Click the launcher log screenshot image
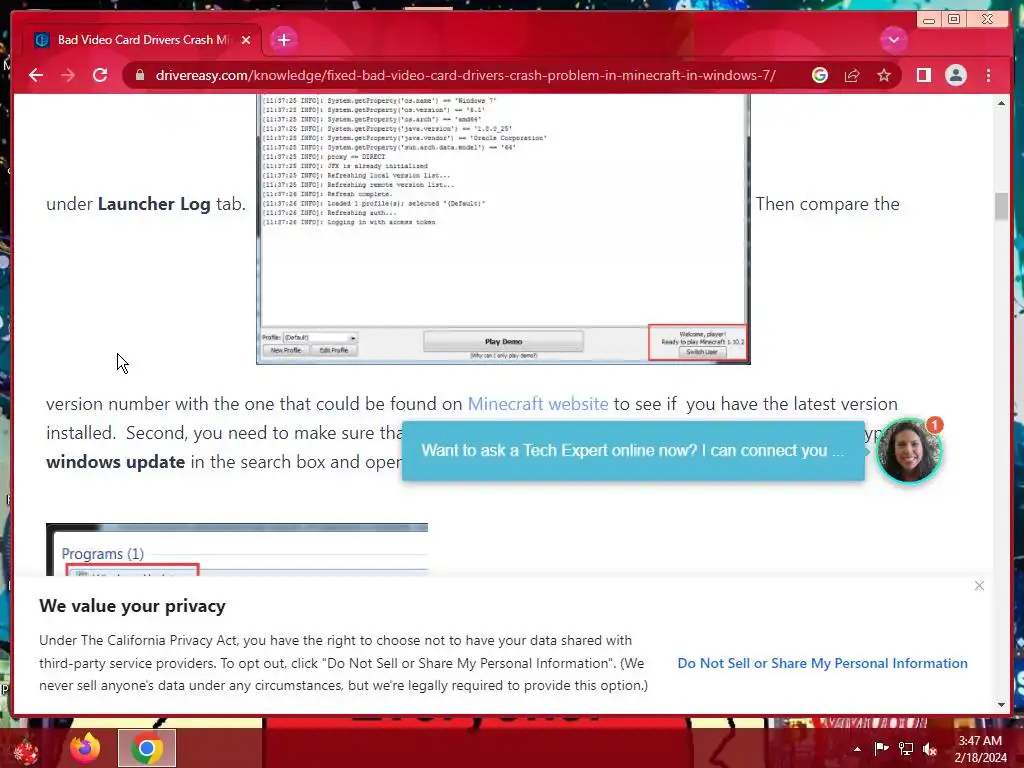Image resolution: width=1024 pixels, height=768 pixels. click(503, 229)
